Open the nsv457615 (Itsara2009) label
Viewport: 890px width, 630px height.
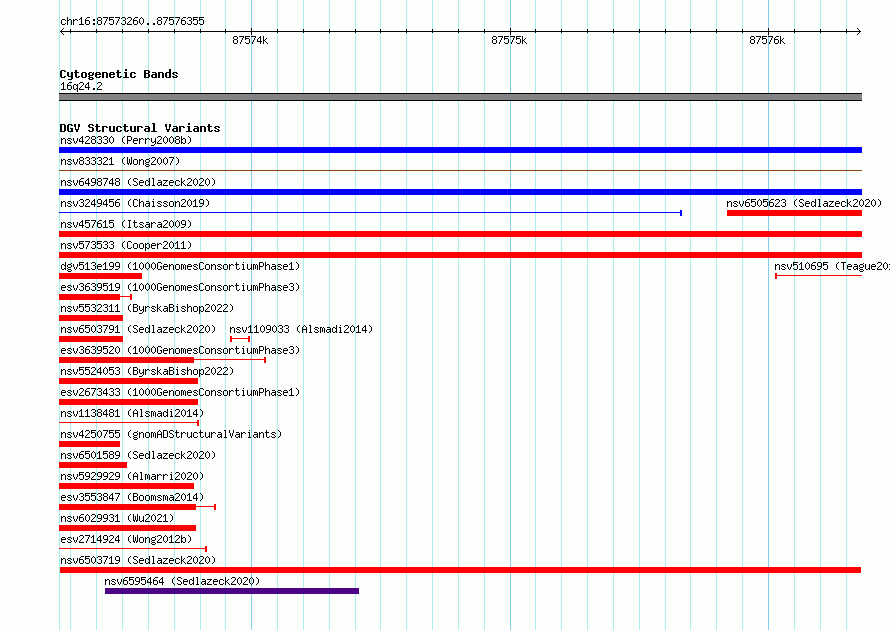126,224
